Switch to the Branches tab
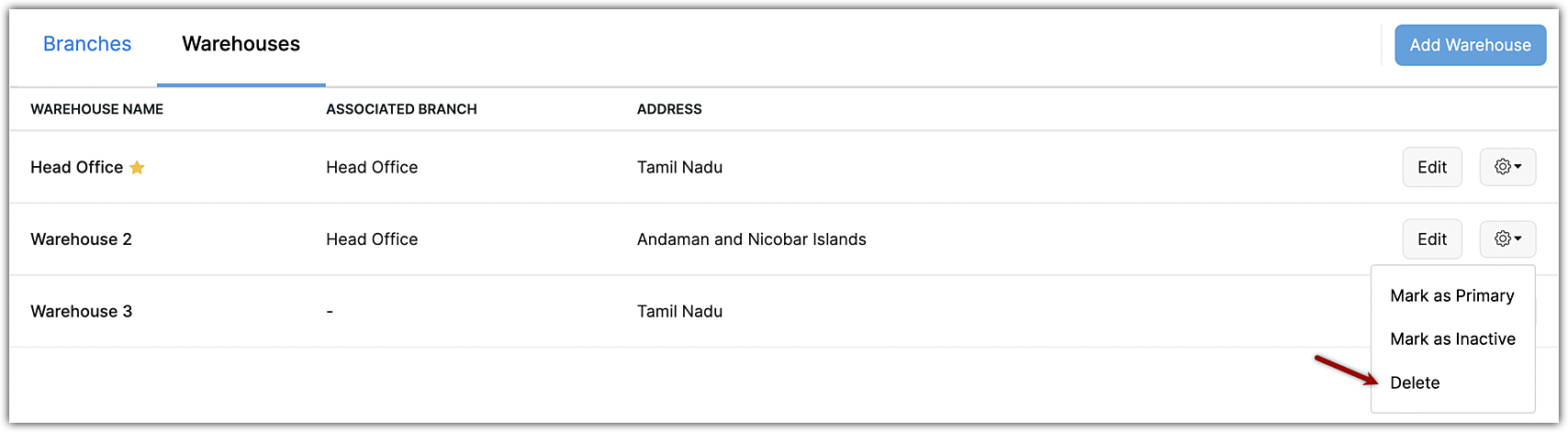This screenshot has height=432, width=1568. pyautogui.click(x=87, y=44)
